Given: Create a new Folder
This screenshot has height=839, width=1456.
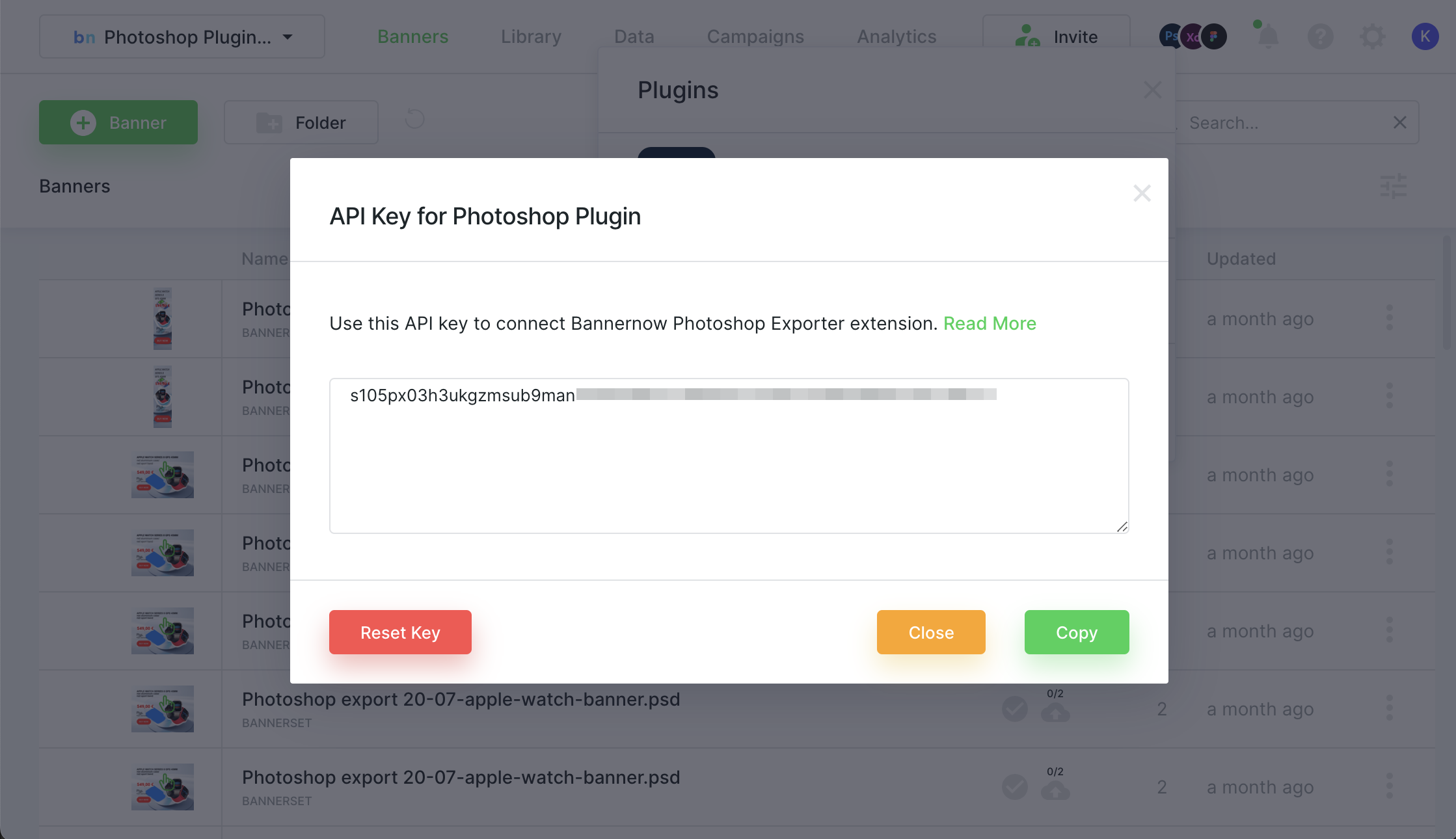Looking at the screenshot, I should [301, 122].
